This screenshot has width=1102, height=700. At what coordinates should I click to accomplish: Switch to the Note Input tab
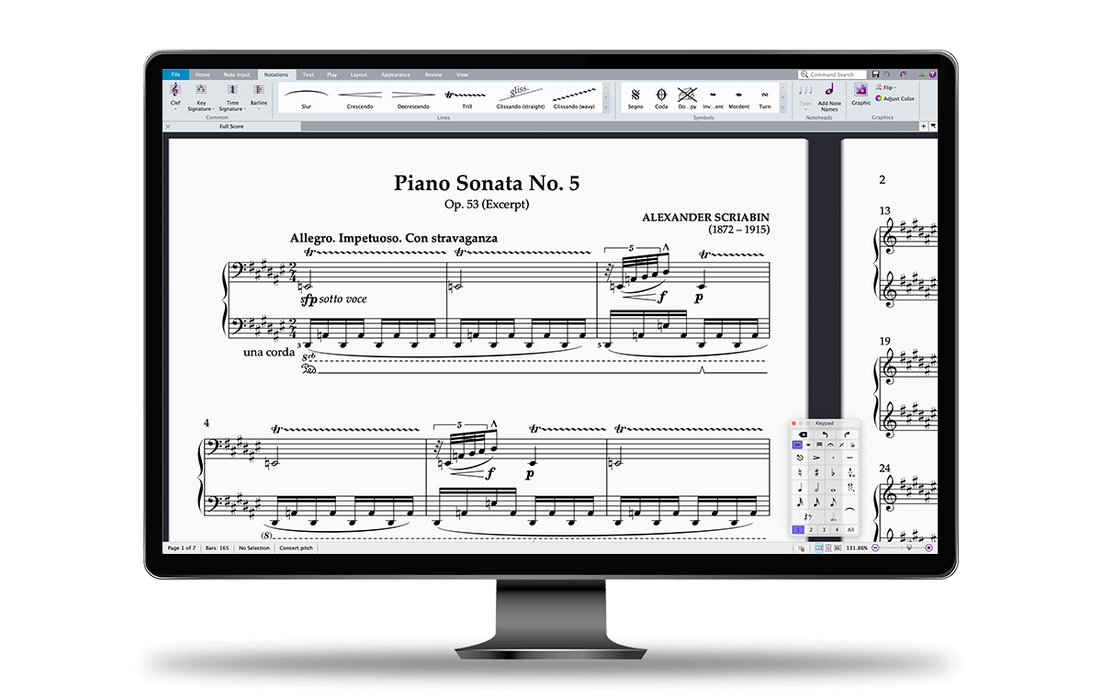click(237, 74)
